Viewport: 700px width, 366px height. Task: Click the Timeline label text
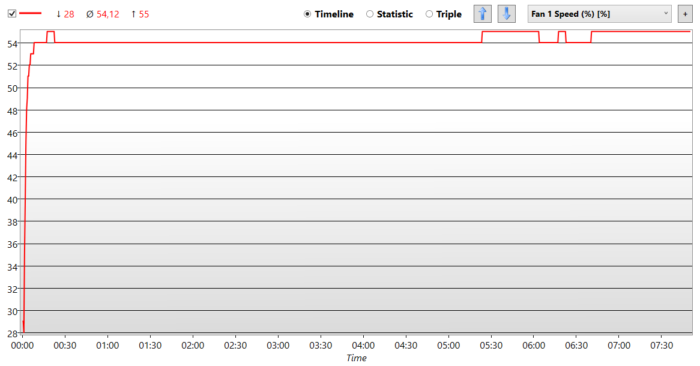click(x=334, y=14)
